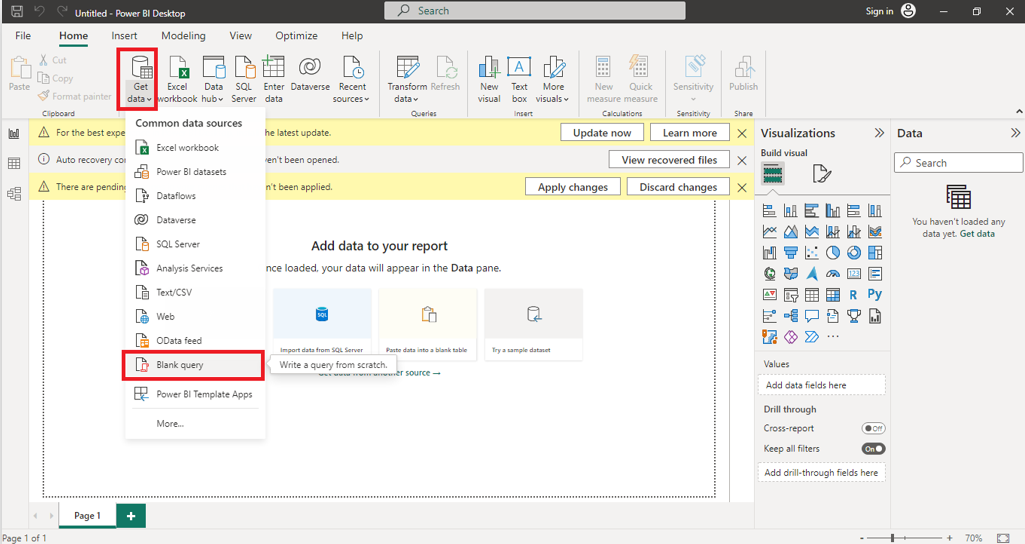Open the Help ribbon tab
The height and width of the screenshot is (544, 1025).
click(x=352, y=35)
